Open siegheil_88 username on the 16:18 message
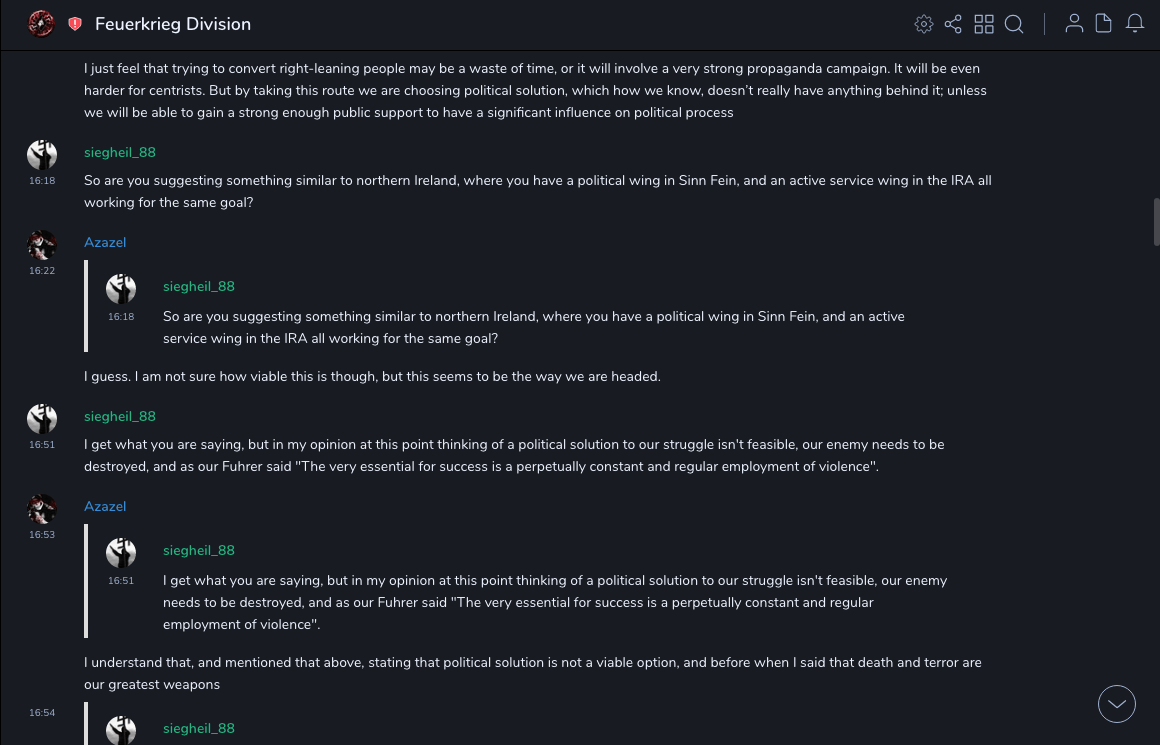1160x745 pixels. (120, 153)
